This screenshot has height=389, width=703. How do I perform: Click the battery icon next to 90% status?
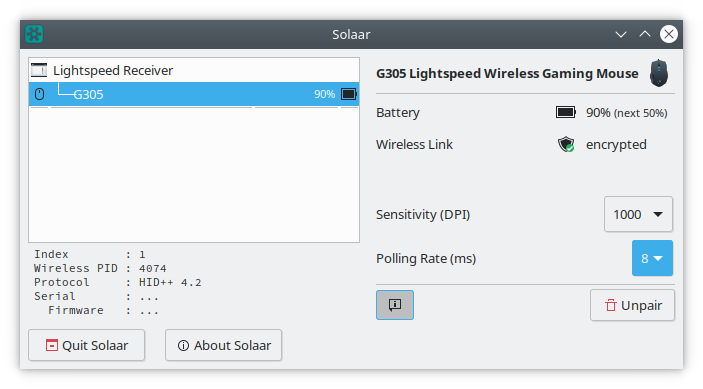click(566, 112)
